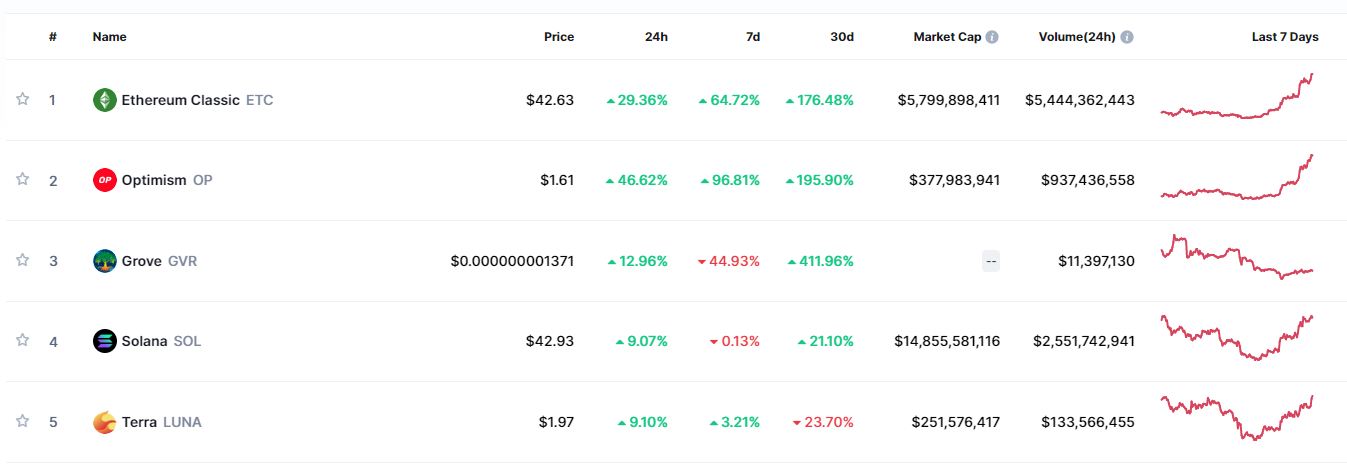Add Solana to watchlist with star
This screenshot has width=1347, height=467.
pos(22,340)
